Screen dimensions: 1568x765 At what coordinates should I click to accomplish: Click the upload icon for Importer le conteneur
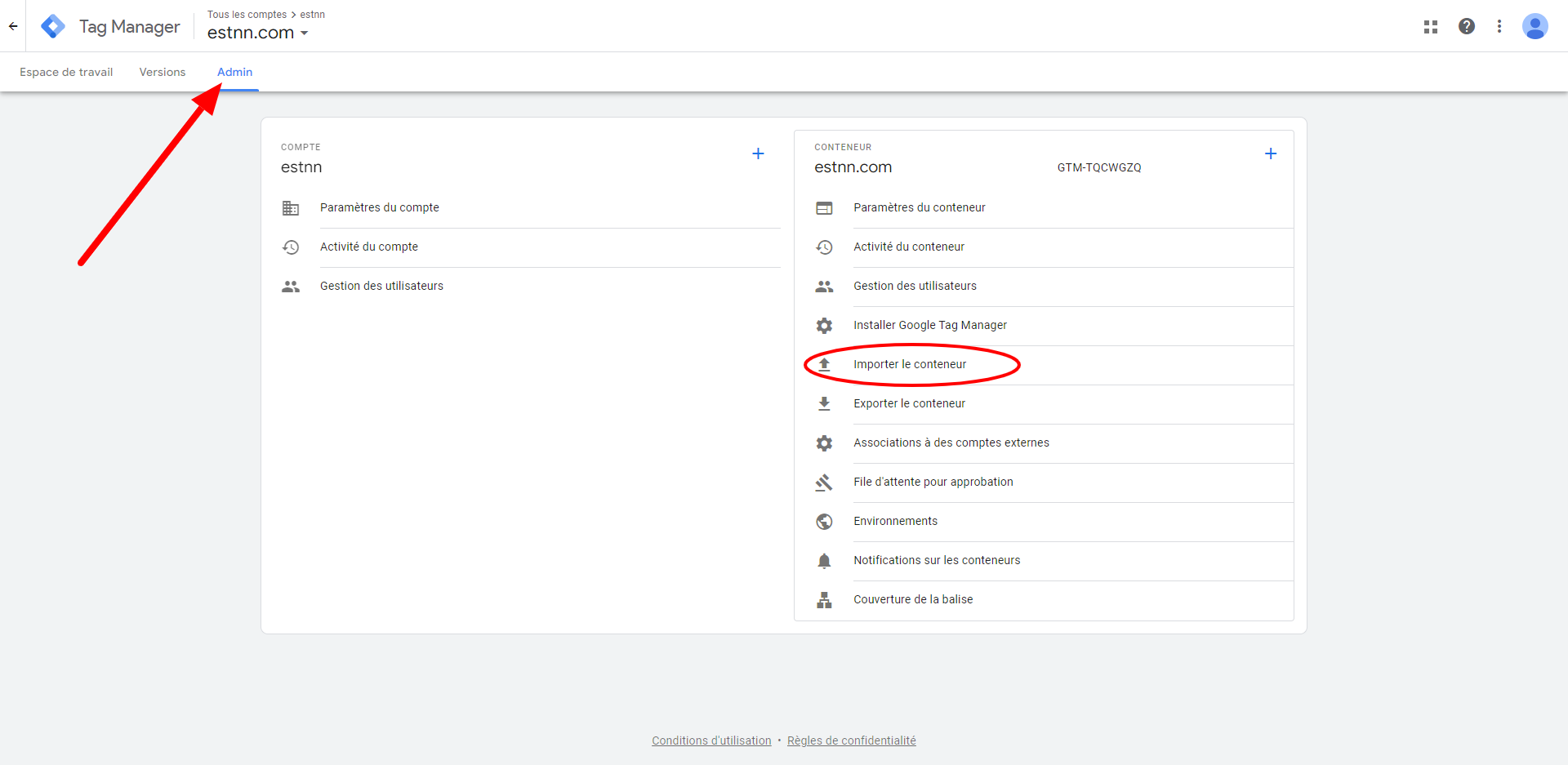tap(824, 364)
